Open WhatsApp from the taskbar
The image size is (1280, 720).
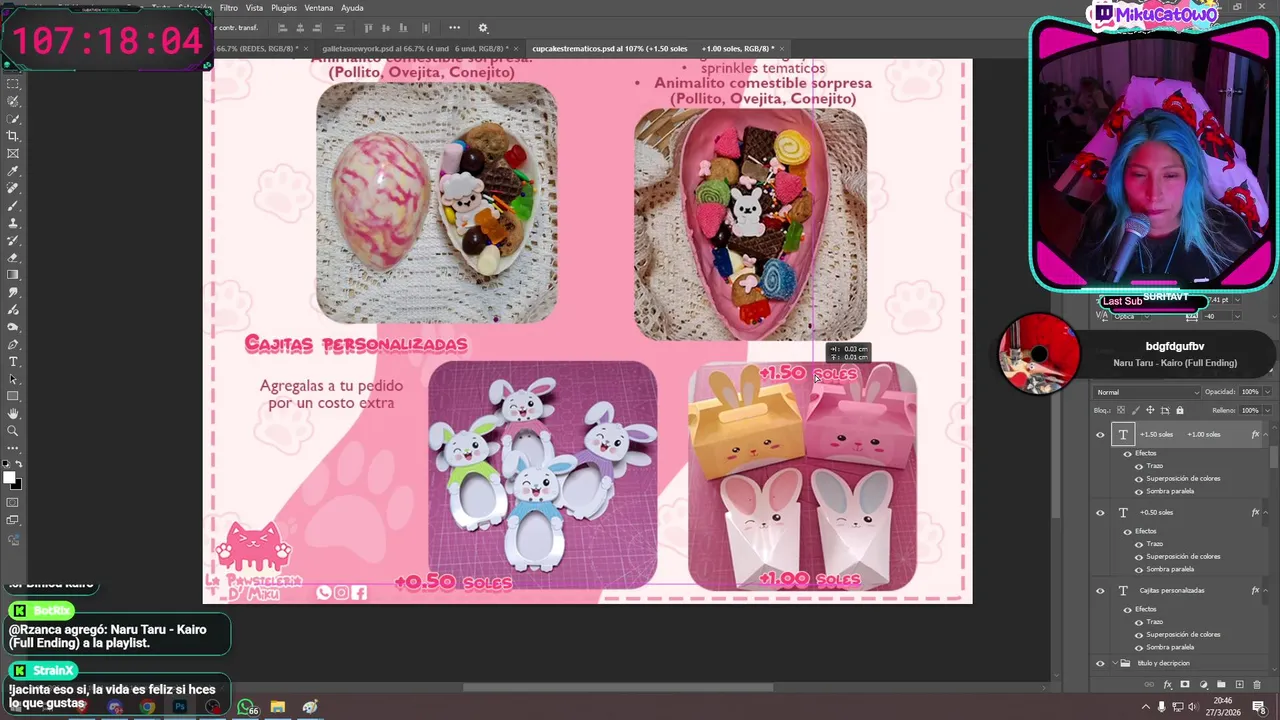tap(246, 707)
